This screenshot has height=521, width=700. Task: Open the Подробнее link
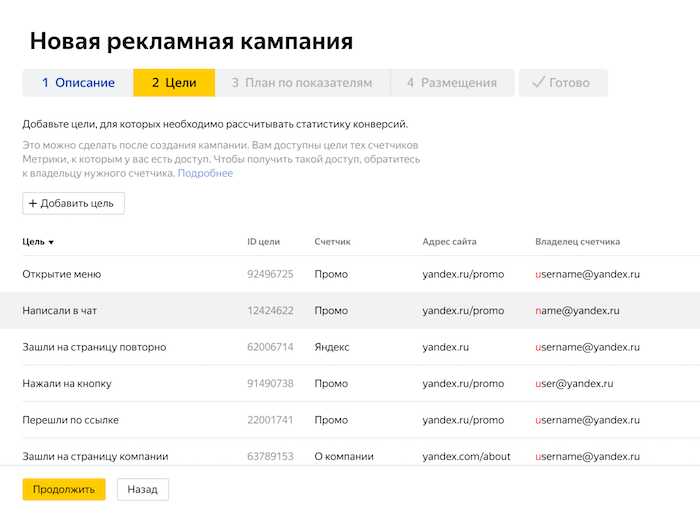[x=205, y=173]
